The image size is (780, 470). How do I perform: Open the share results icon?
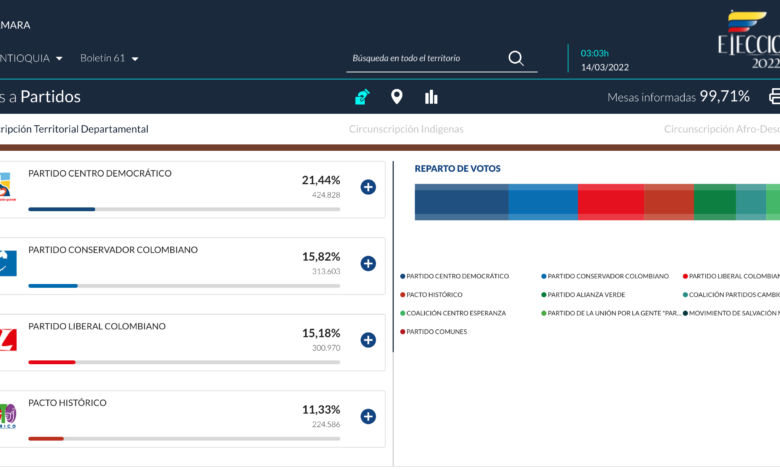[362, 97]
